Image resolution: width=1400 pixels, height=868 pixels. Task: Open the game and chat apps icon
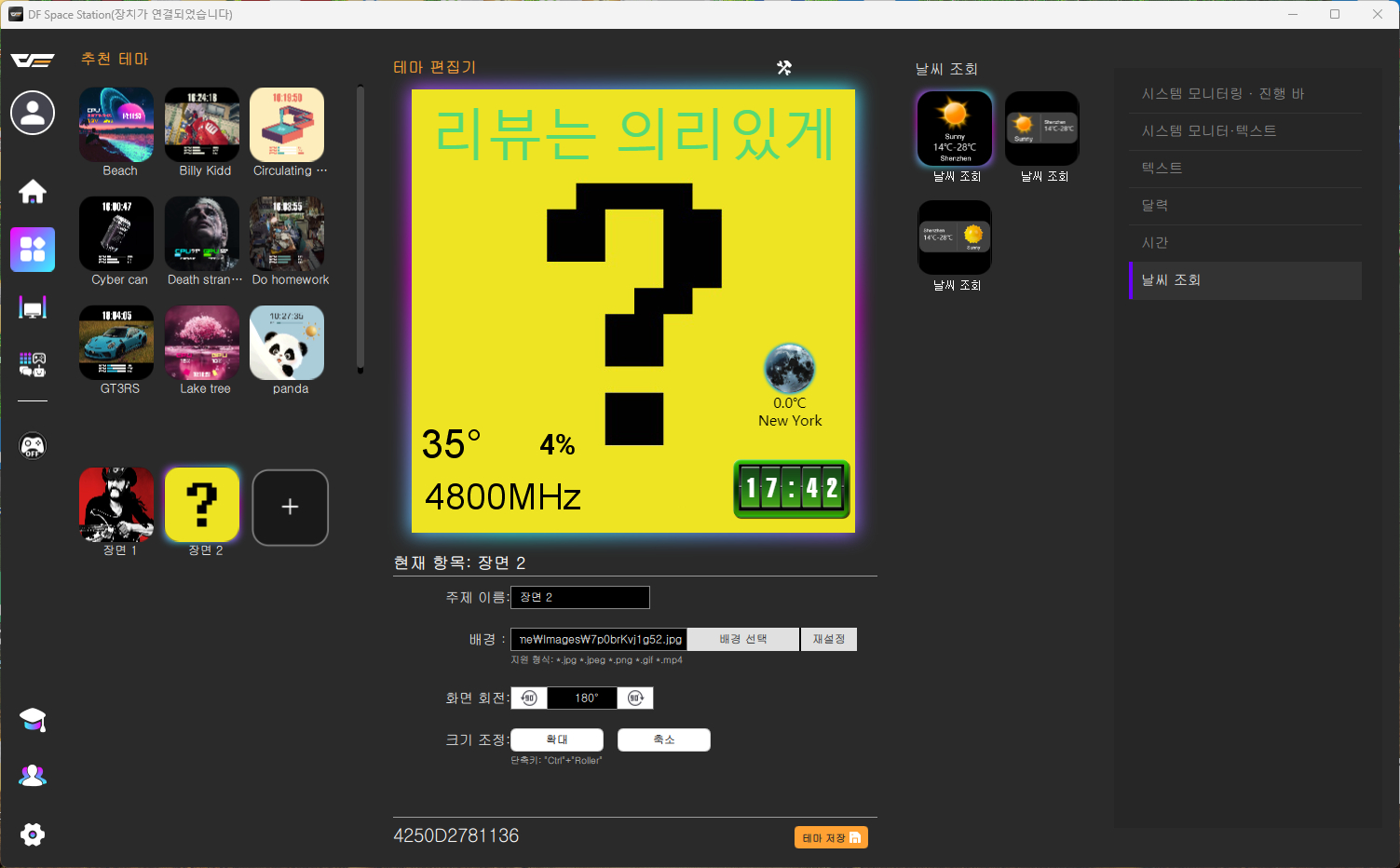click(x=33, y=364)
